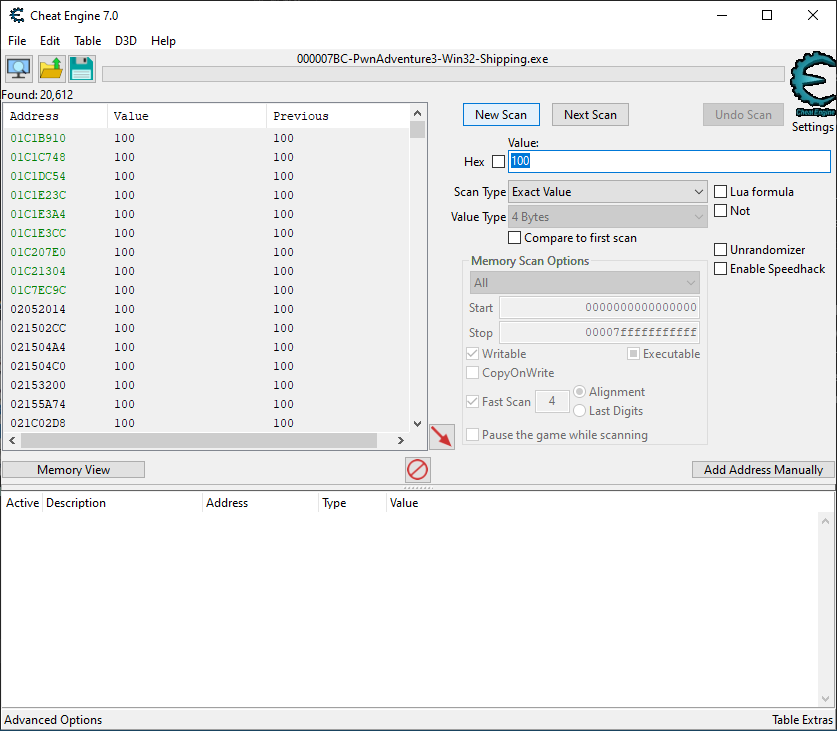Open the File menu
The image size is (837, 731).
(x=17, y=41)
